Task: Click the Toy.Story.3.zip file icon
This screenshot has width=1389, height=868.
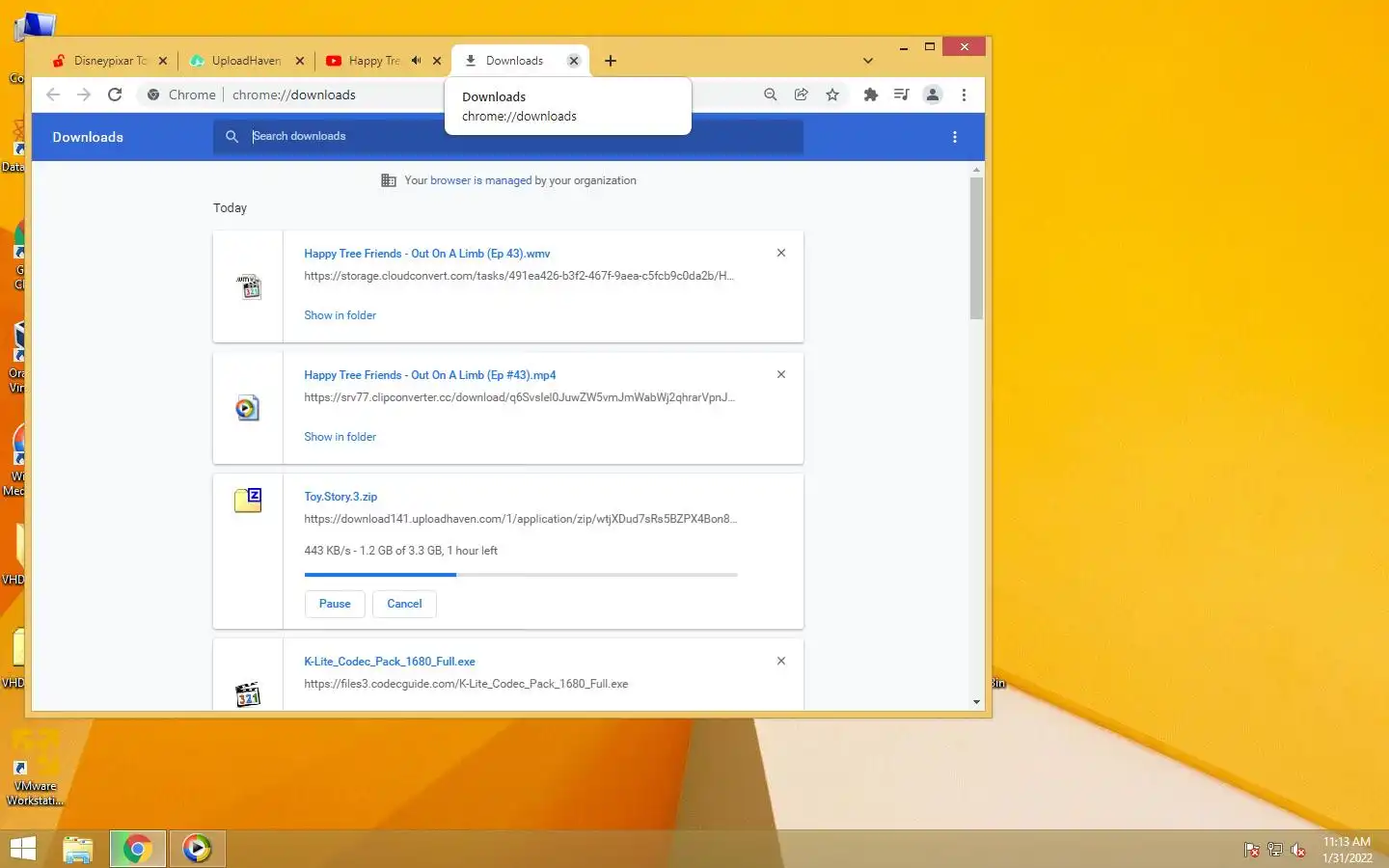Action: 248,500
